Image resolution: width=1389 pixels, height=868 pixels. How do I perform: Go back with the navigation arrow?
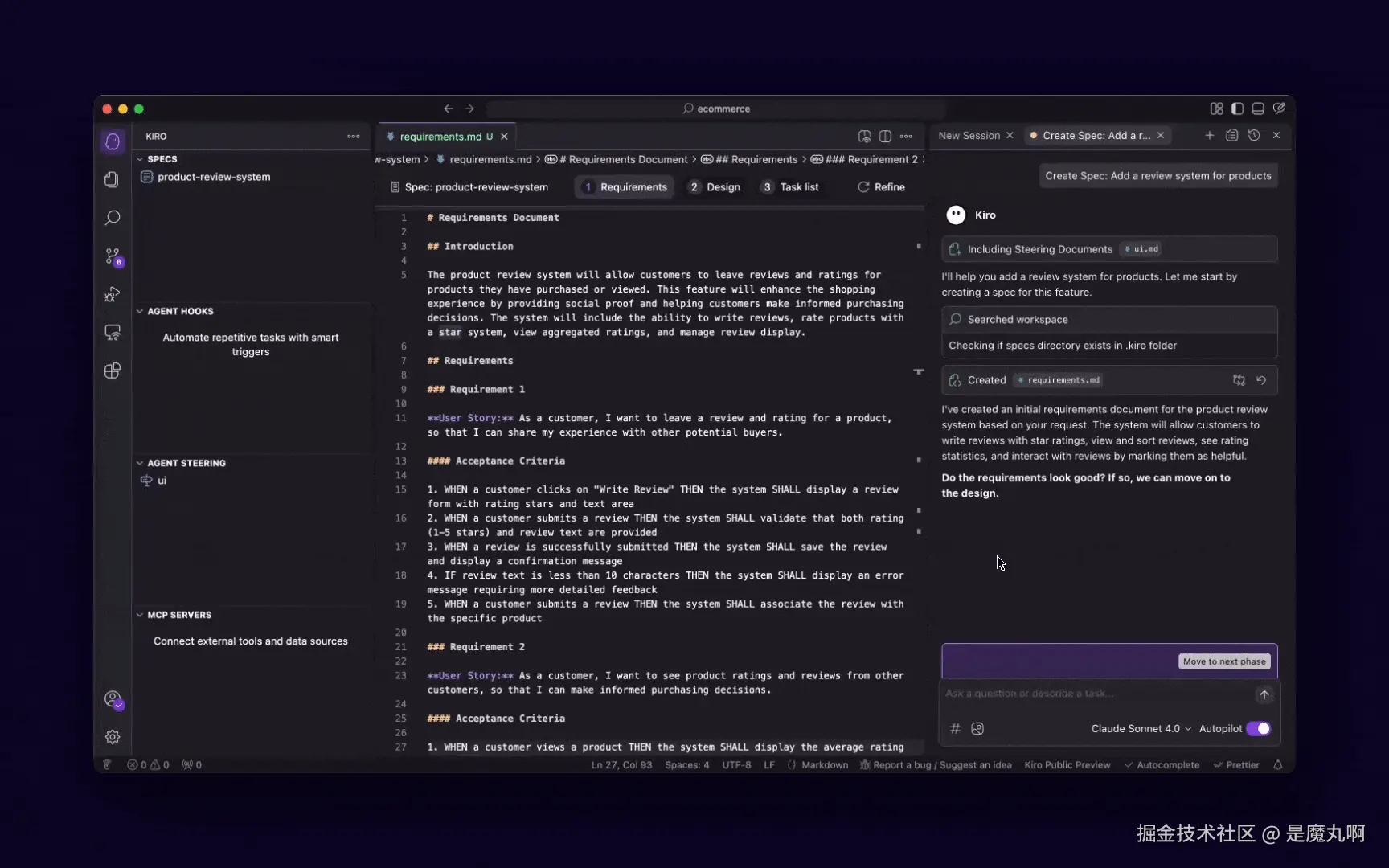(x=449, y=108)
